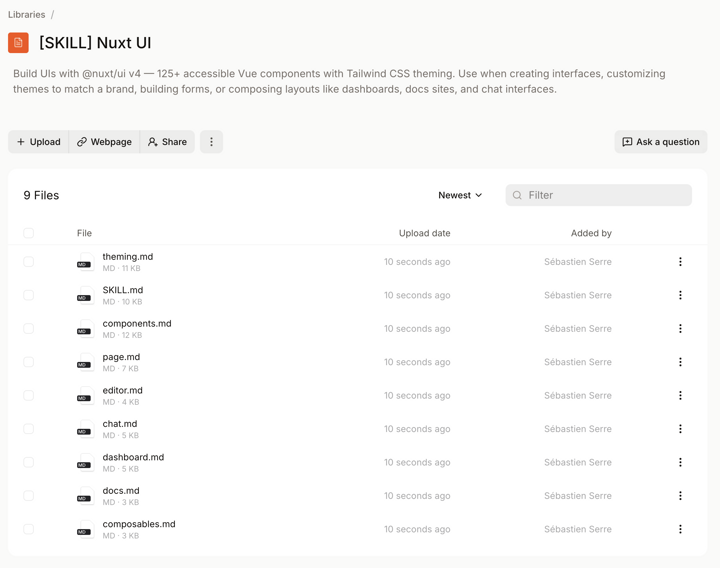This screenshot has height=568, width=720.
Task: Open the theming.md file name
Action: pyautogui.click(x=128, y=257)
